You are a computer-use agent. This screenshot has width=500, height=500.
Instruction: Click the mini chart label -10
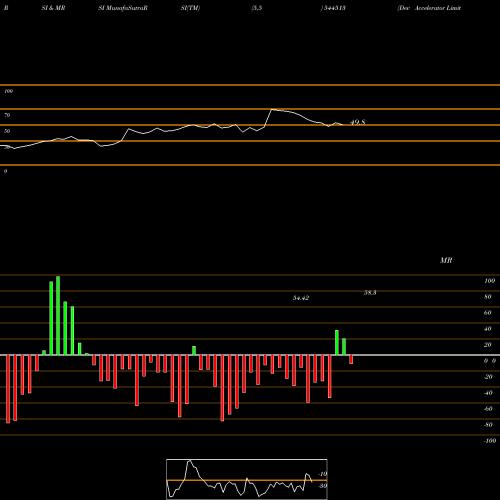pyautogui.click(x=322, y=474)
